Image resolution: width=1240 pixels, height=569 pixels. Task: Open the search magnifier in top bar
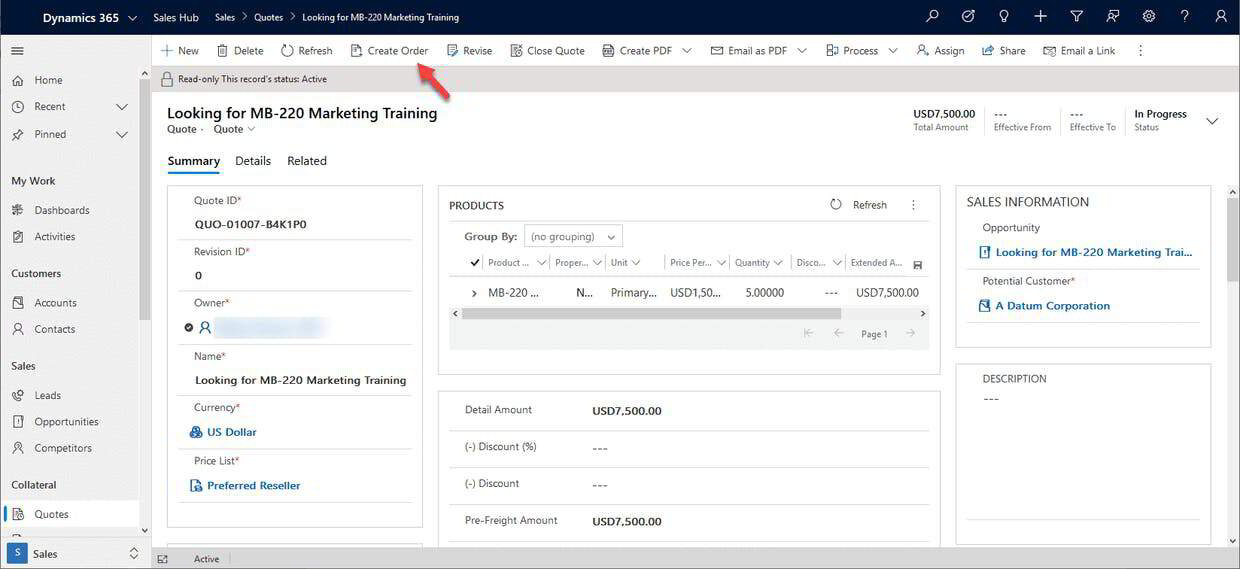[x=932, y=17]
